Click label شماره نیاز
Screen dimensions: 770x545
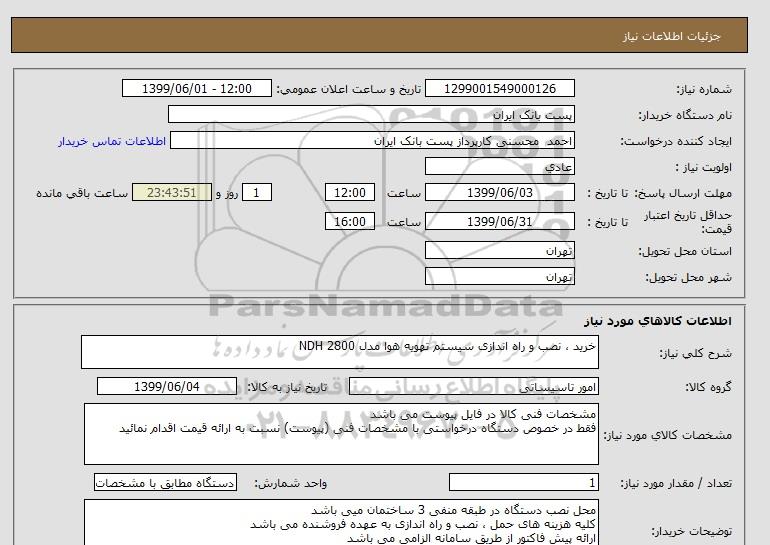(x=704, y=89)
